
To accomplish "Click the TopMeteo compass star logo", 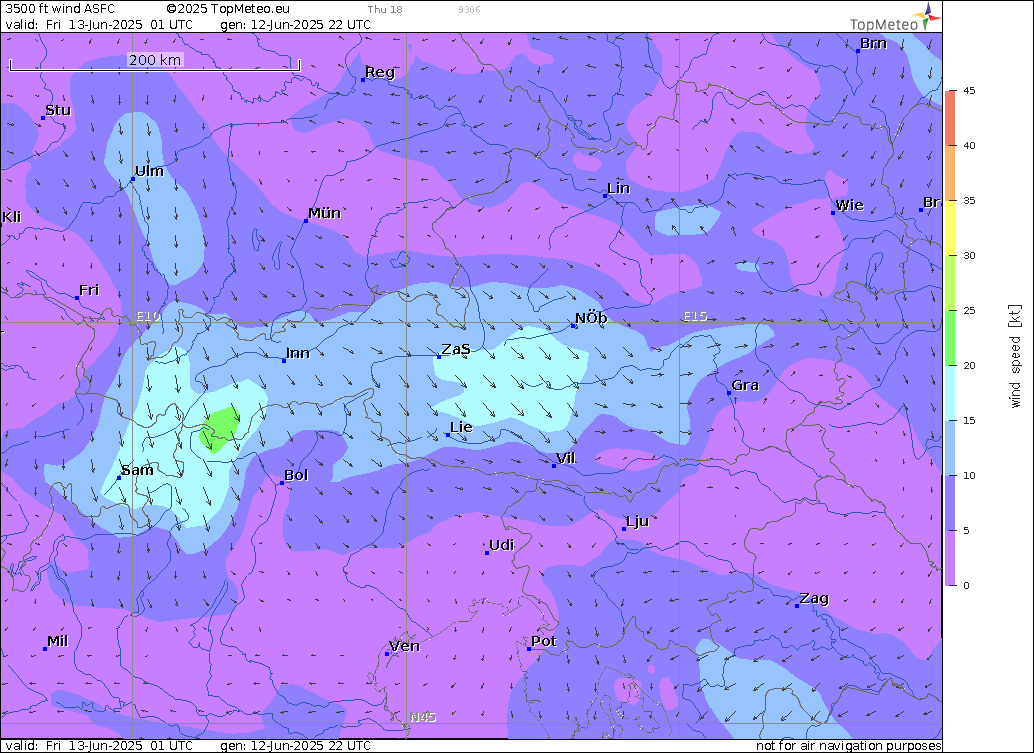I will coord(927,16).
